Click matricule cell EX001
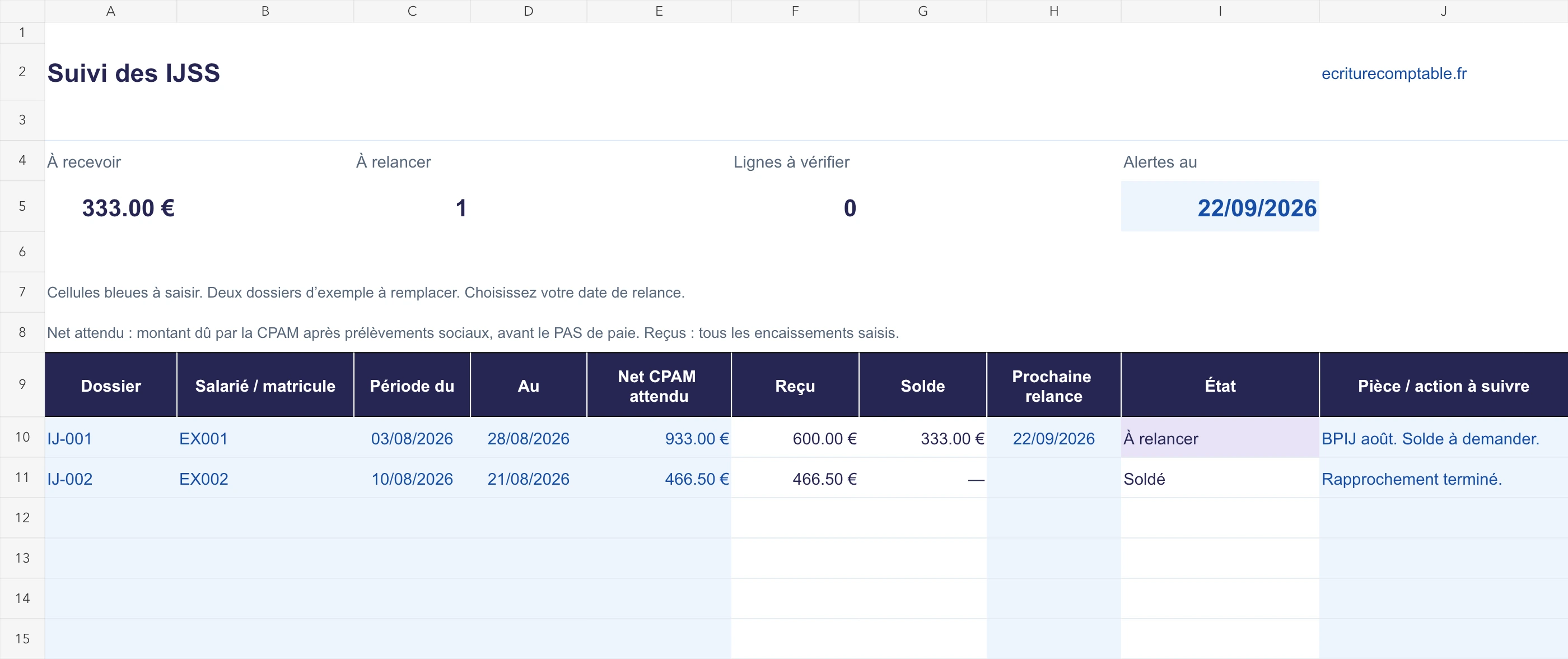The width and height of the screenshot is (1568, 659). point(265,438)
